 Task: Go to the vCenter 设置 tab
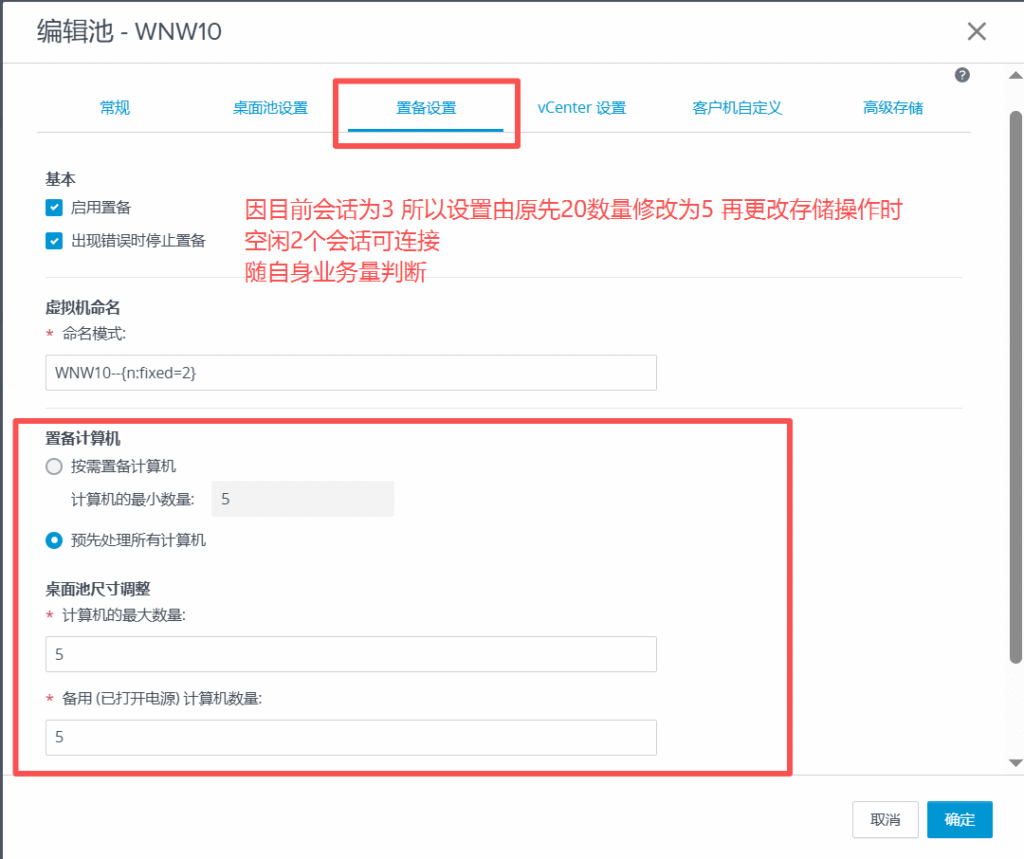click(581, 108)
